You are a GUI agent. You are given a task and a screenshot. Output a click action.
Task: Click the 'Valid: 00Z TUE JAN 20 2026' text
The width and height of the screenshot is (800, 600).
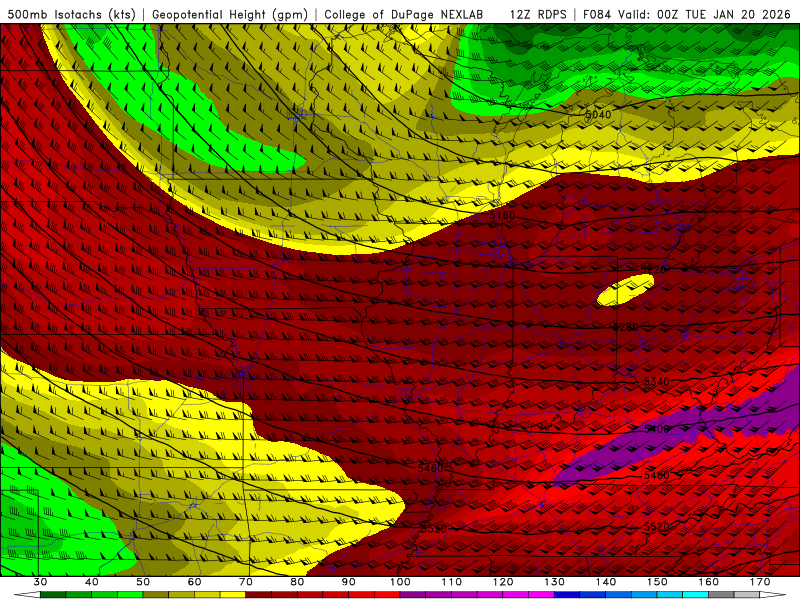coord(705,15)
